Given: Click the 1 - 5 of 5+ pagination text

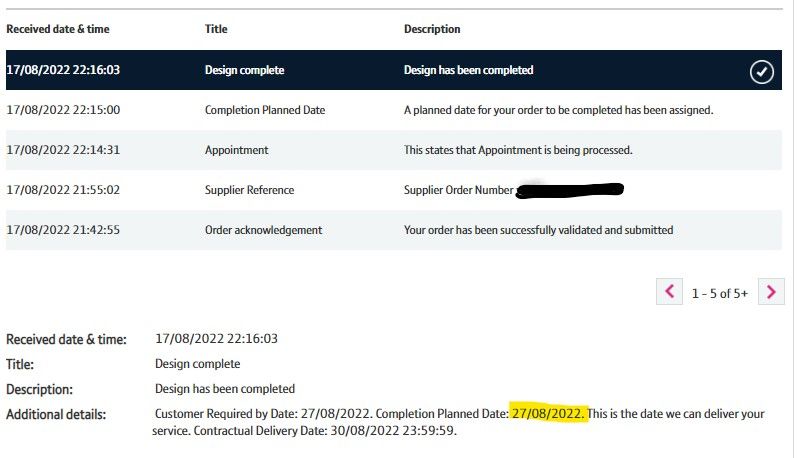Looking at the screenshot, I should coord(720,293).
